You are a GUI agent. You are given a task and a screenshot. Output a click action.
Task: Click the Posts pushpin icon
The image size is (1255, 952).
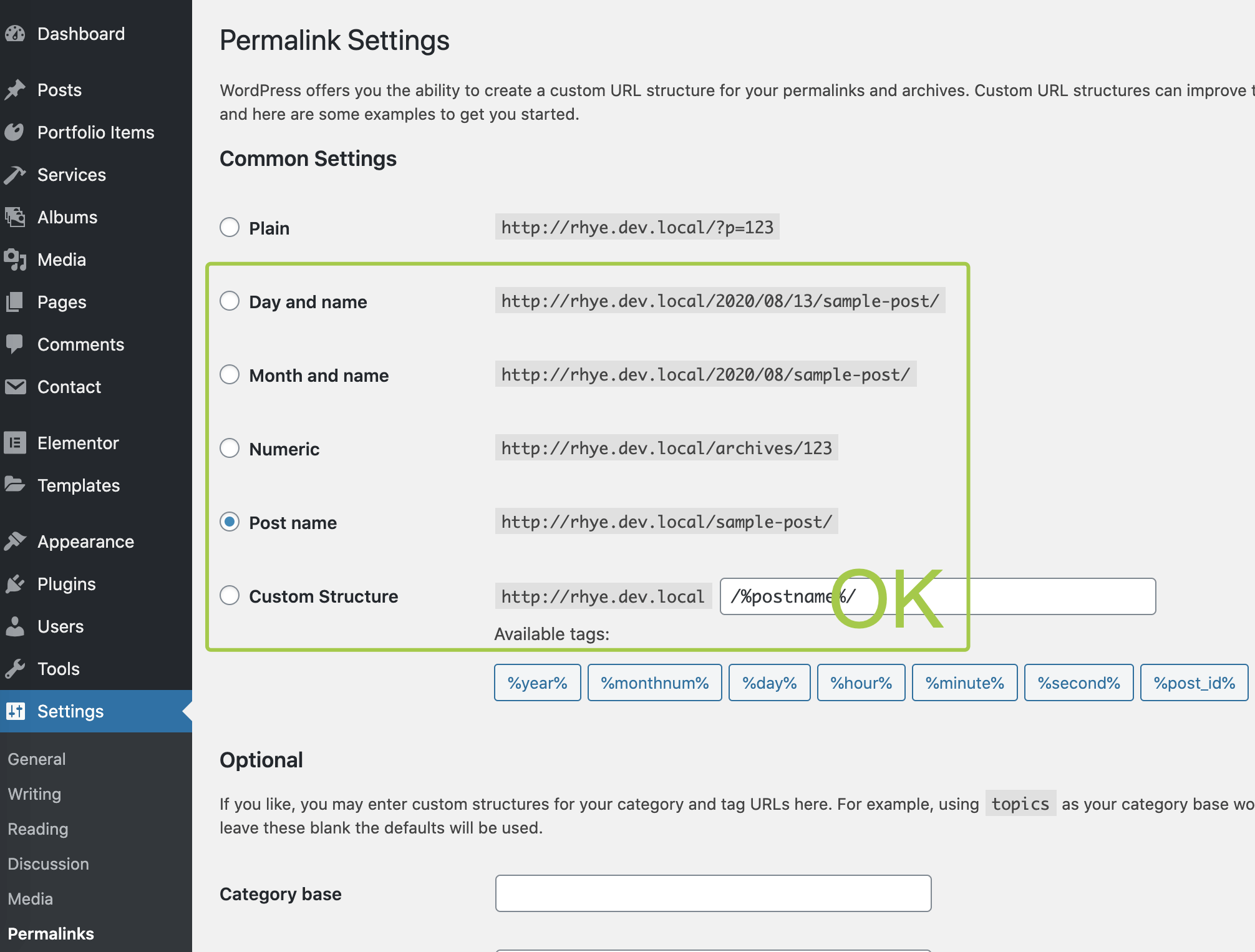coord(15,90)
